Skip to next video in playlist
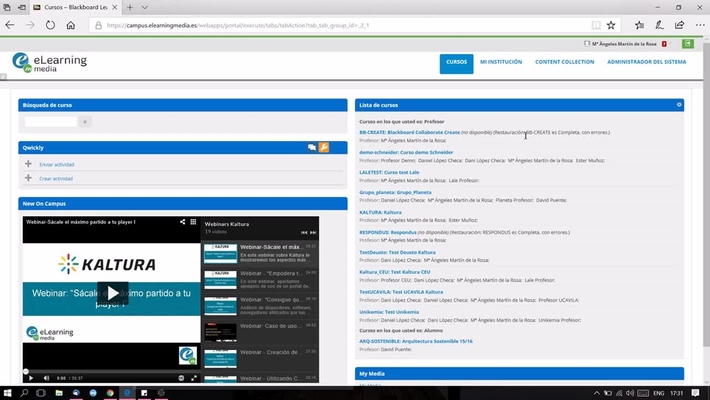This screenshot has width=710, height=400. pyautogui.click(x=313, y=232)
